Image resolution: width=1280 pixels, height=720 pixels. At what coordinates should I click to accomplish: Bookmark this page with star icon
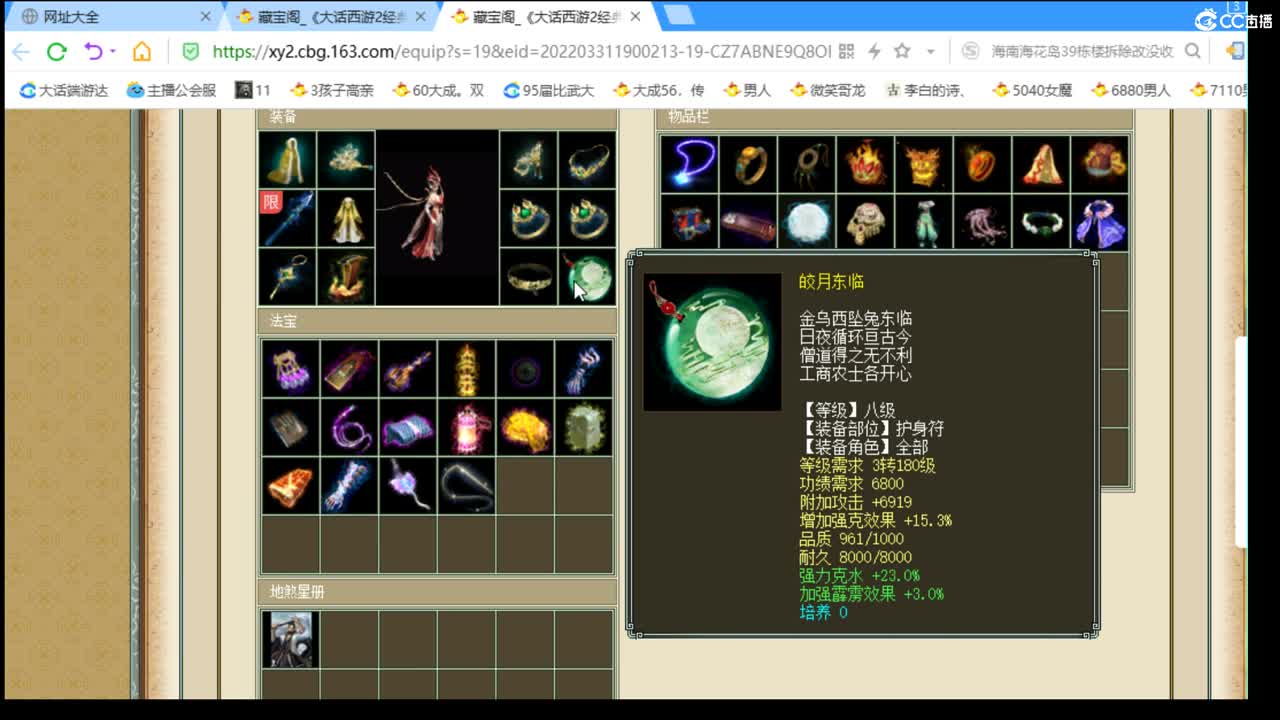coord(902,51)
